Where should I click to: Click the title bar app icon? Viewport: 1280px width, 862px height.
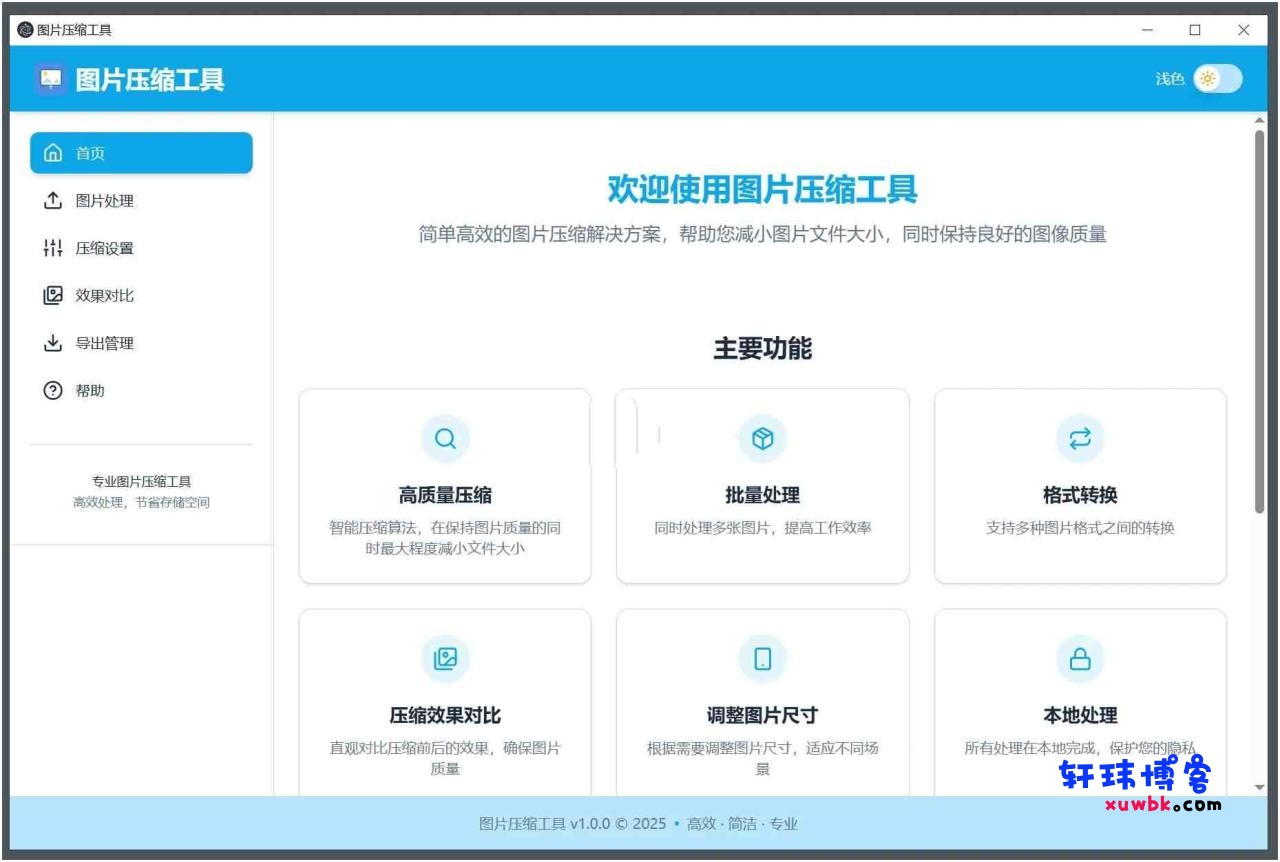(x=25, y=30)
